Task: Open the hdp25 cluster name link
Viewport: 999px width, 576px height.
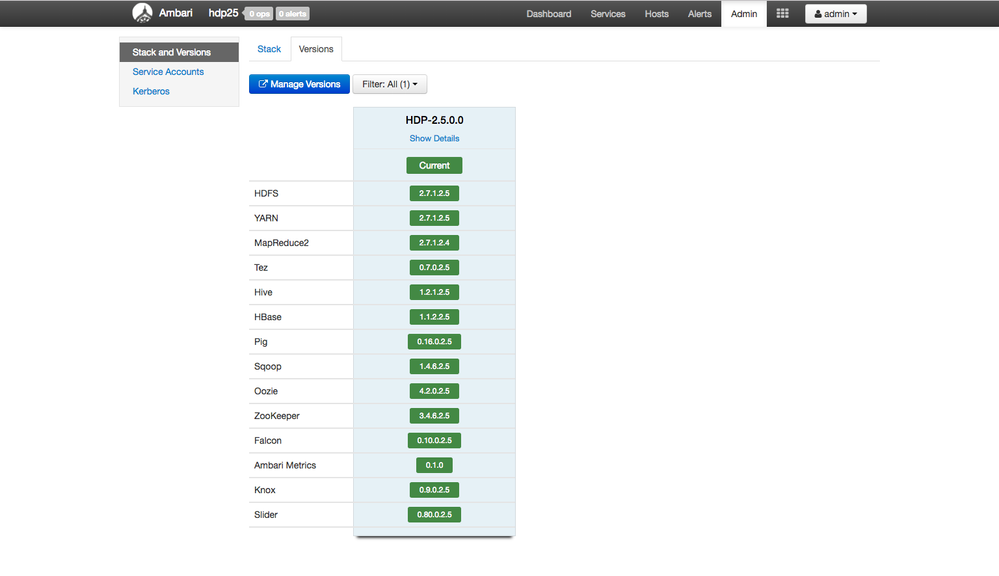Action: click(x=223, y=13)
